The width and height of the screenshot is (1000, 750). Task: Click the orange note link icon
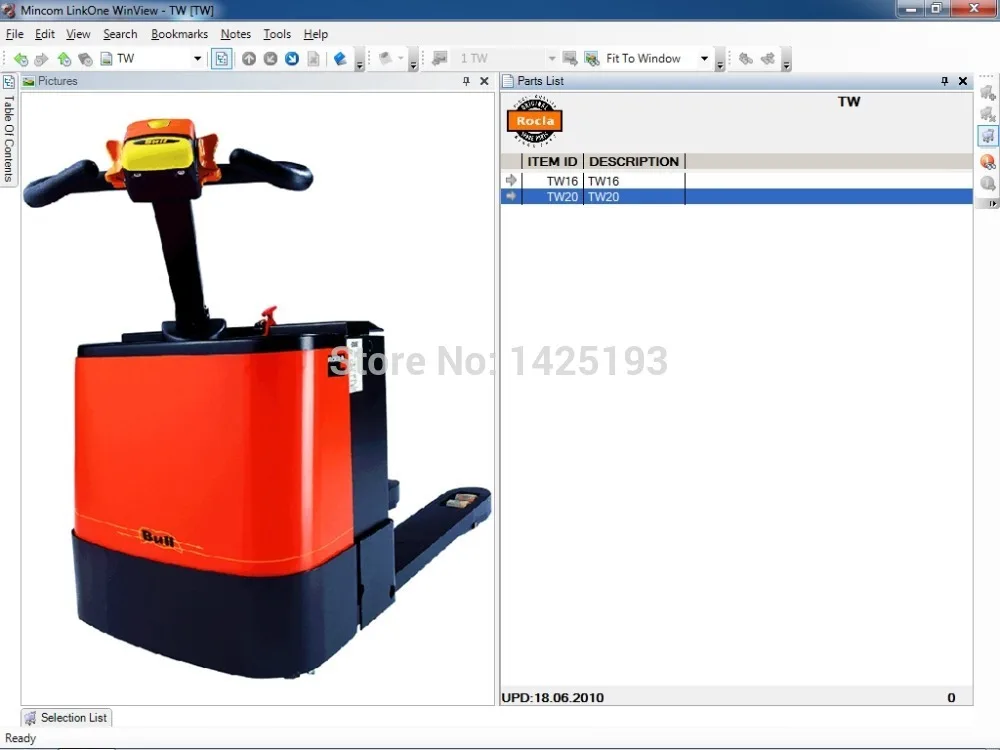(x=988, y=161)
